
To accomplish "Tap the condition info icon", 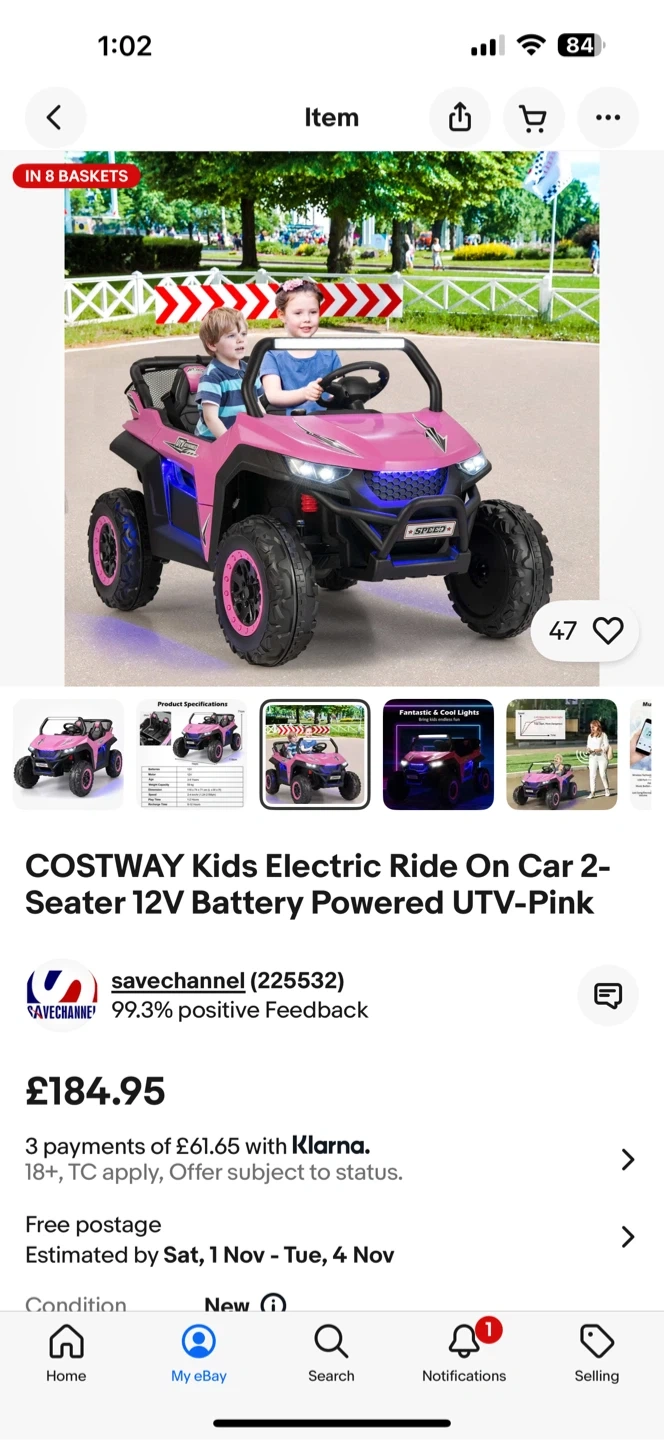I will [x=273, y=1303].
